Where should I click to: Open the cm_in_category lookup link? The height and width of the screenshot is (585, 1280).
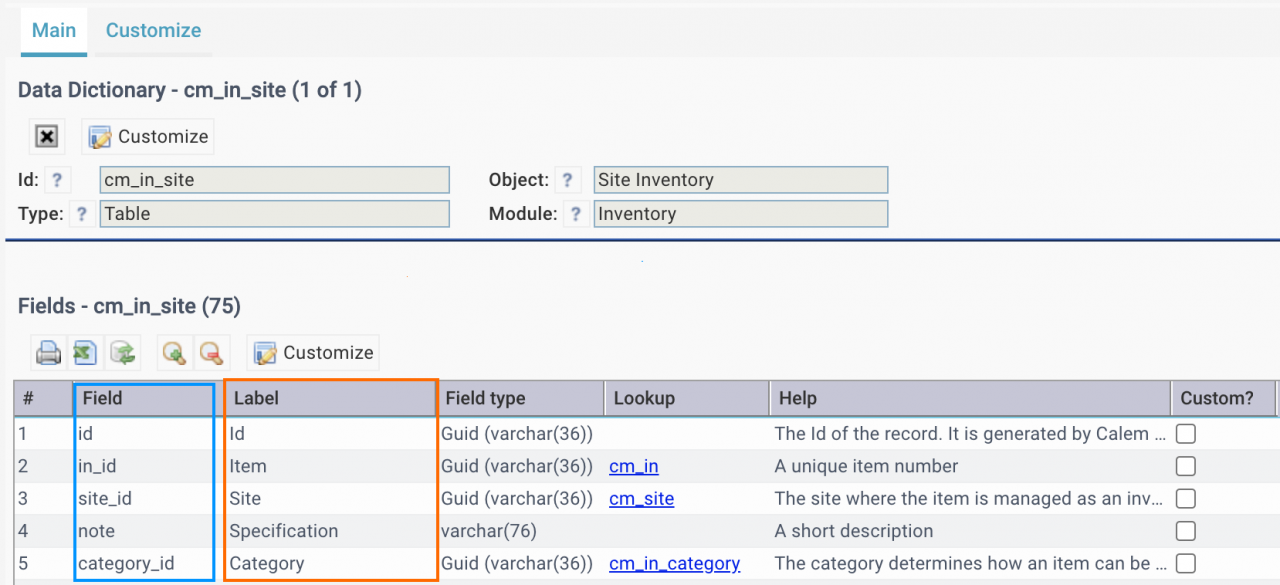point(675,563)
